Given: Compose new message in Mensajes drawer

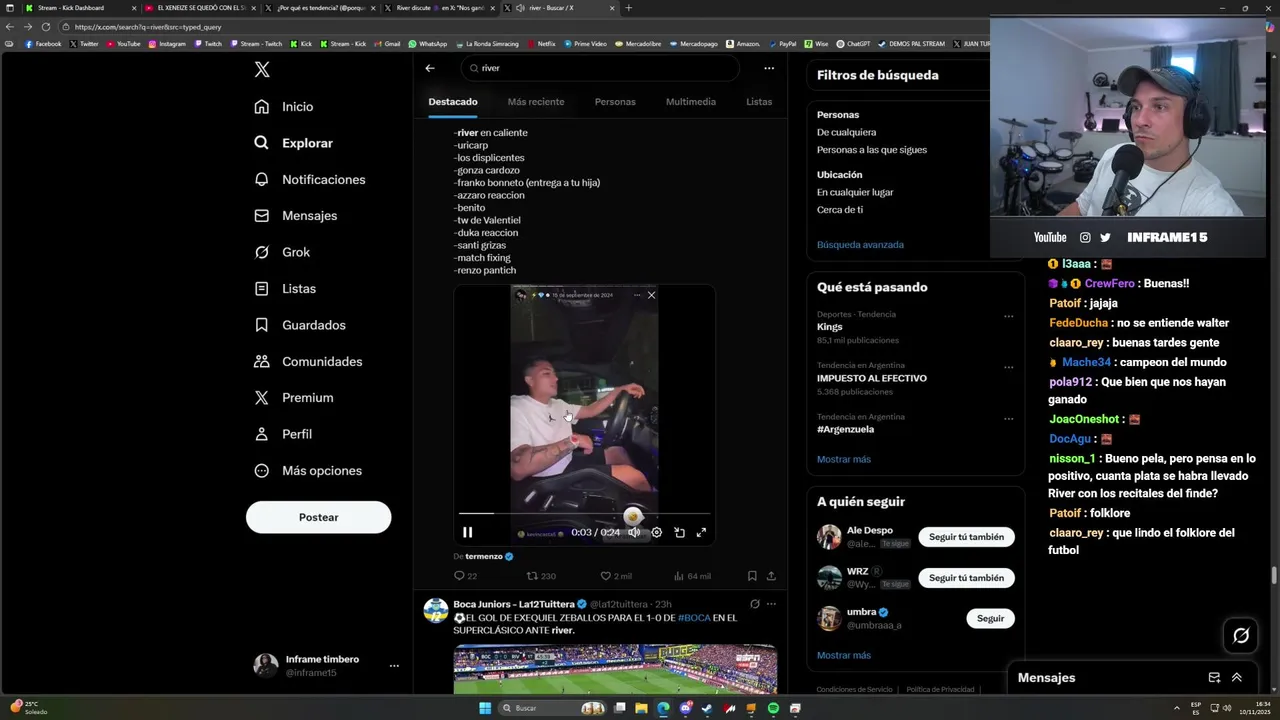Looking at the screenshot, I should click(1214, 678).
